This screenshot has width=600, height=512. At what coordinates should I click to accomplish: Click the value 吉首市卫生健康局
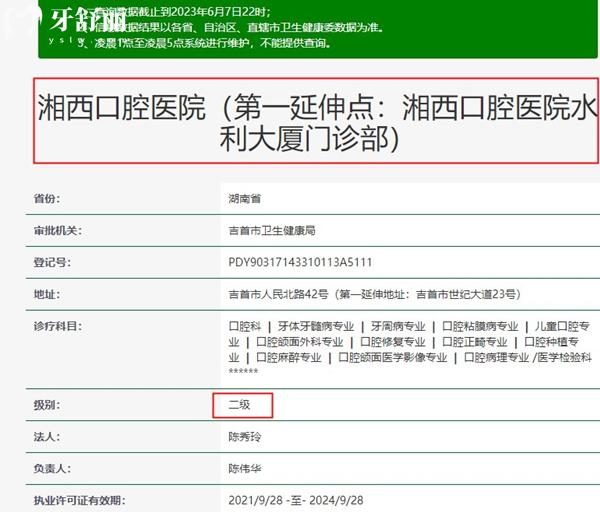coord(272,231)
